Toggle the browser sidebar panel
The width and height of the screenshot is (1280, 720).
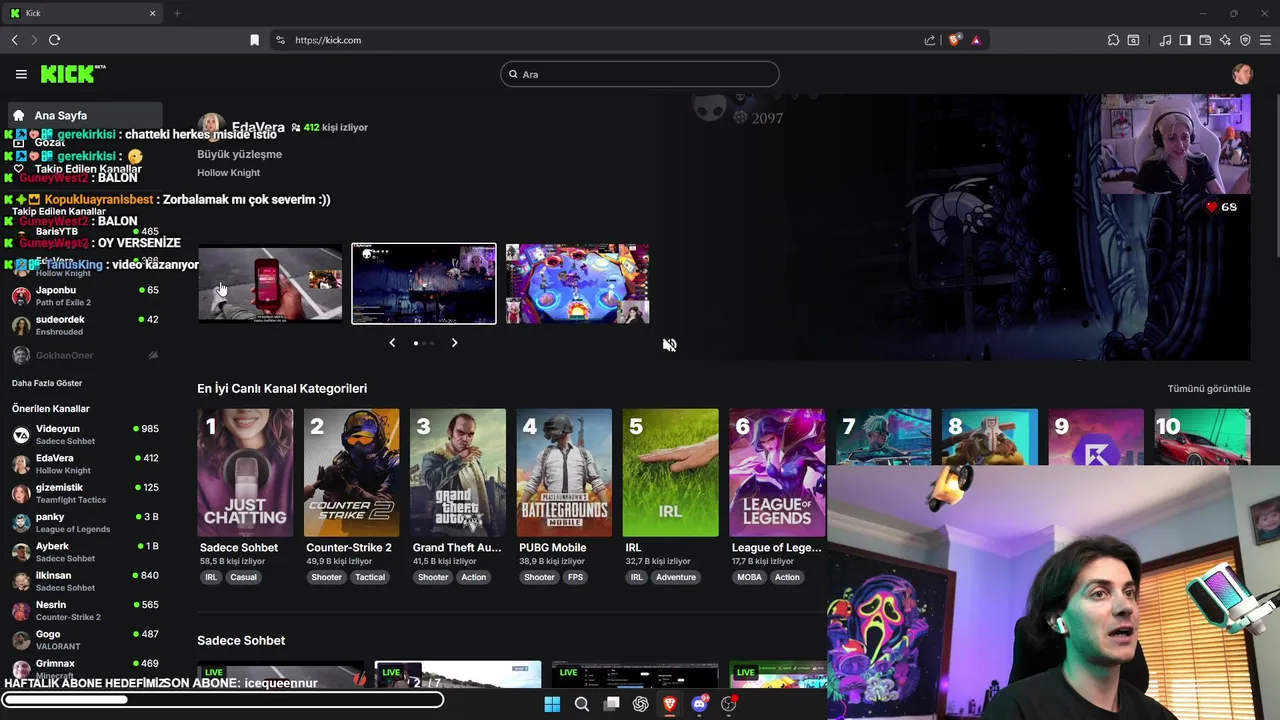coord(1185,40)
